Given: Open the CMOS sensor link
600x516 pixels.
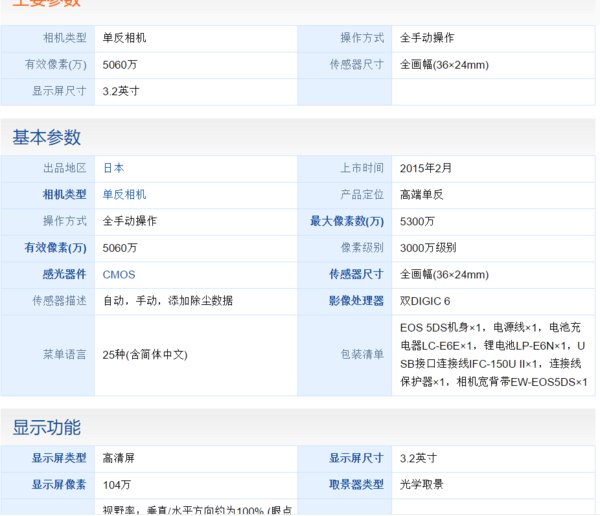Looking at the screenshot, I should coord(119,274).
